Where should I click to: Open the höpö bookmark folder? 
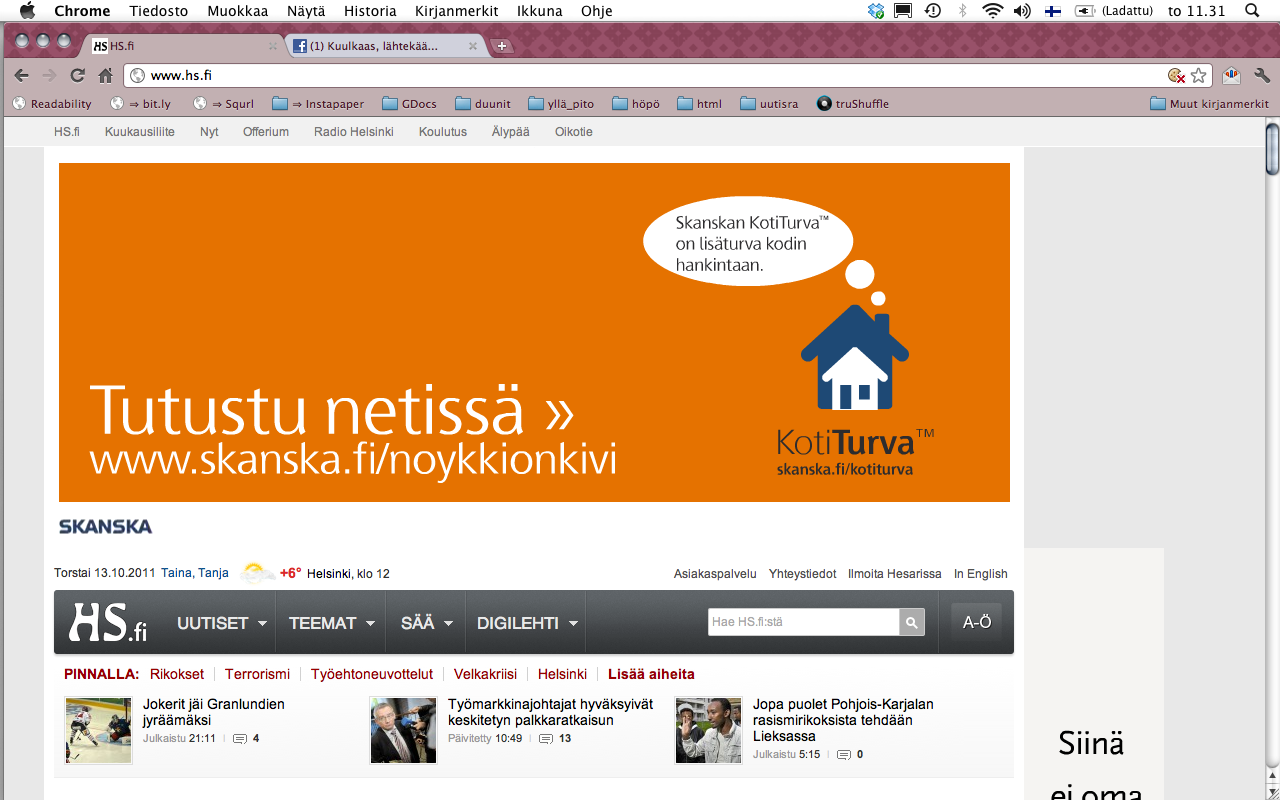636,104
